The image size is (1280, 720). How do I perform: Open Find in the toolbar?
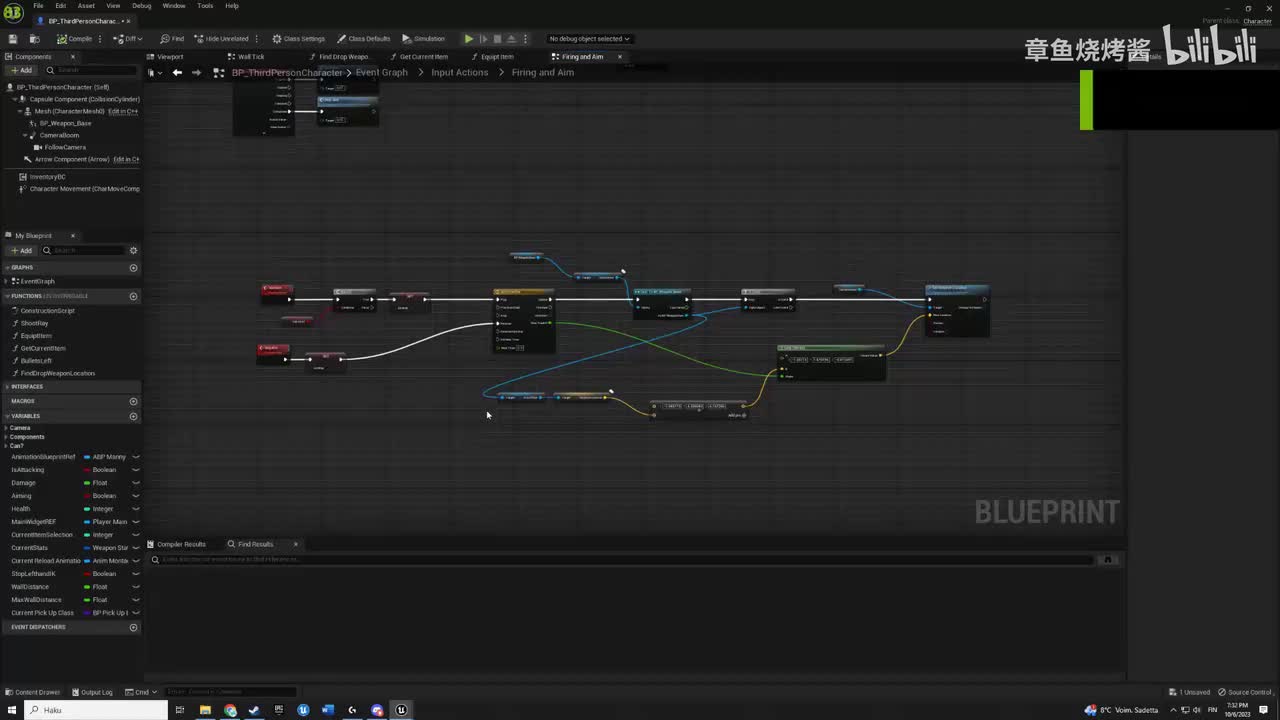(172, 39)
